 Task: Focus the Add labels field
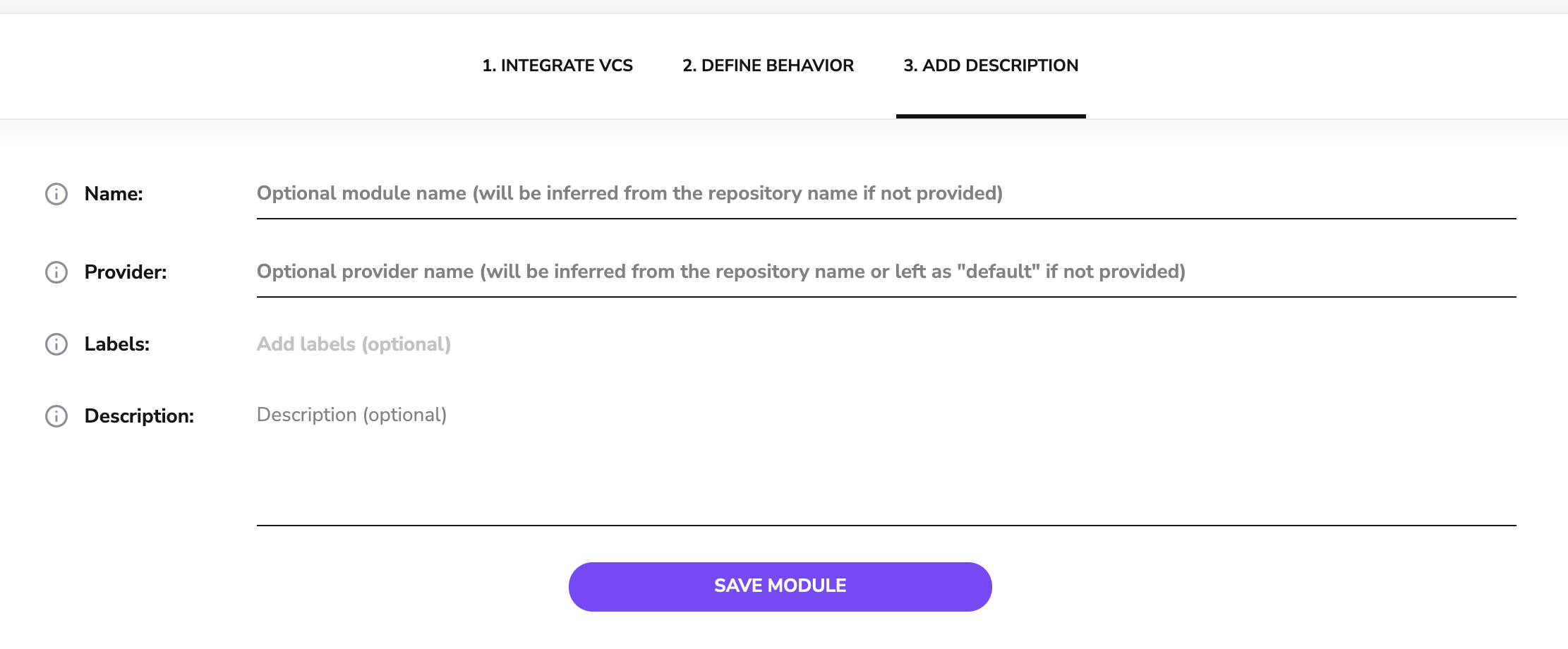886,344
